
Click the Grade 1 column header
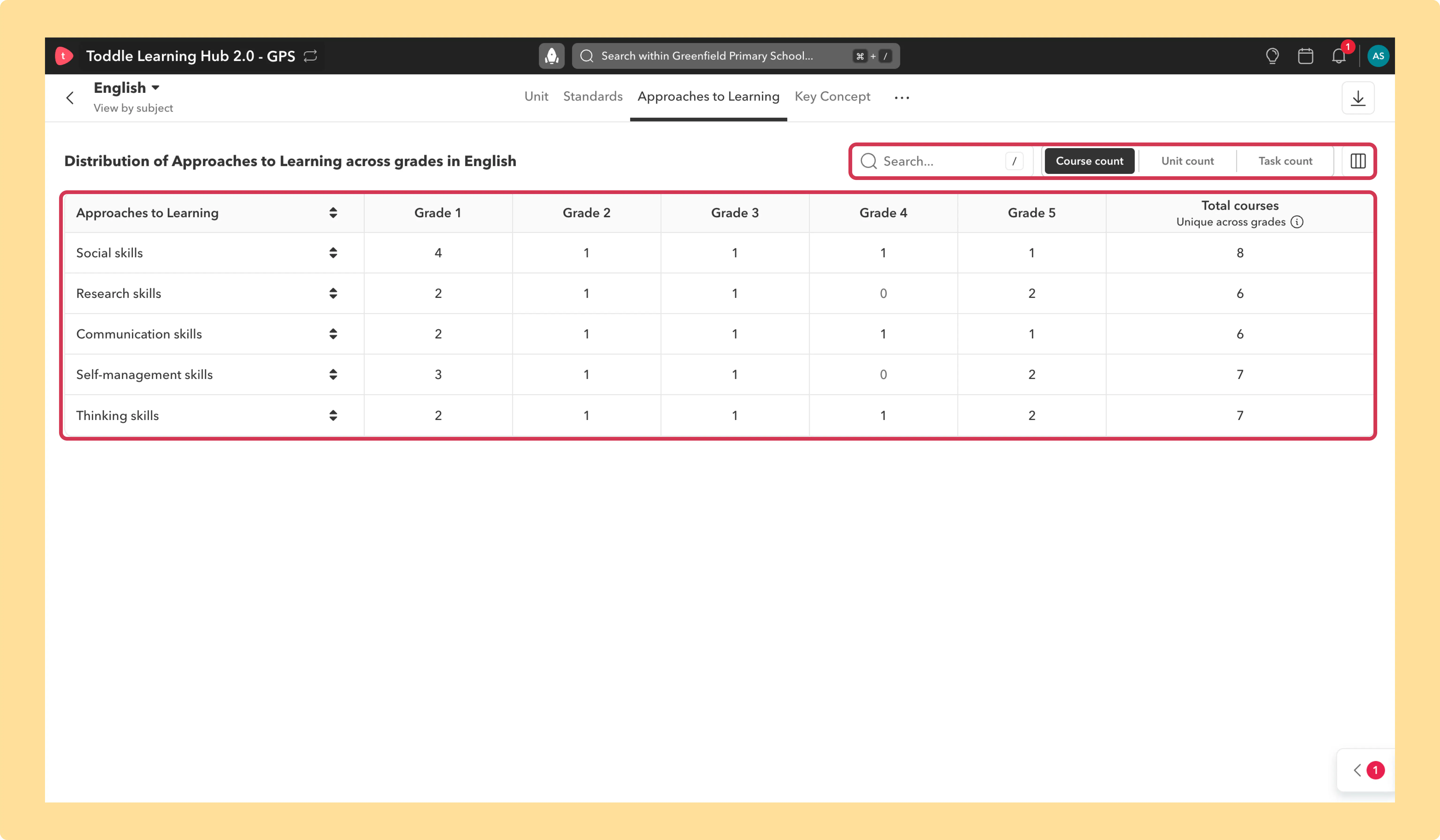point(438,213)
